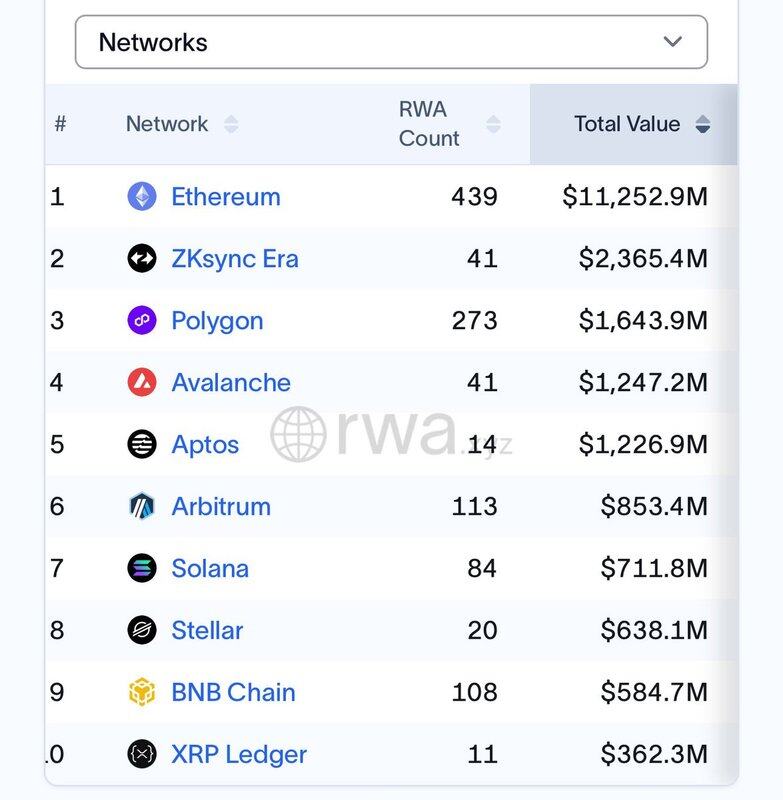This screenshot has width=783, height=800.
Task: Click the Arbitrum logo icon
Action: 142,506
